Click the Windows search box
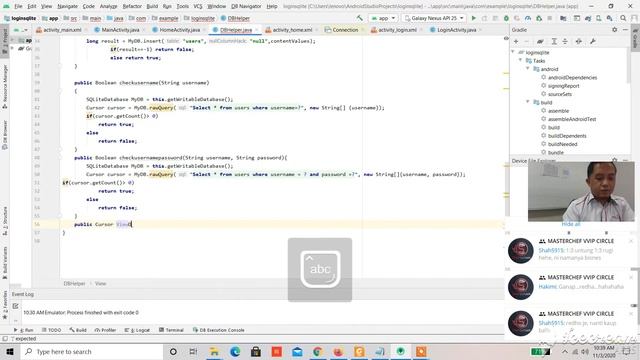 tap(91, 351)
